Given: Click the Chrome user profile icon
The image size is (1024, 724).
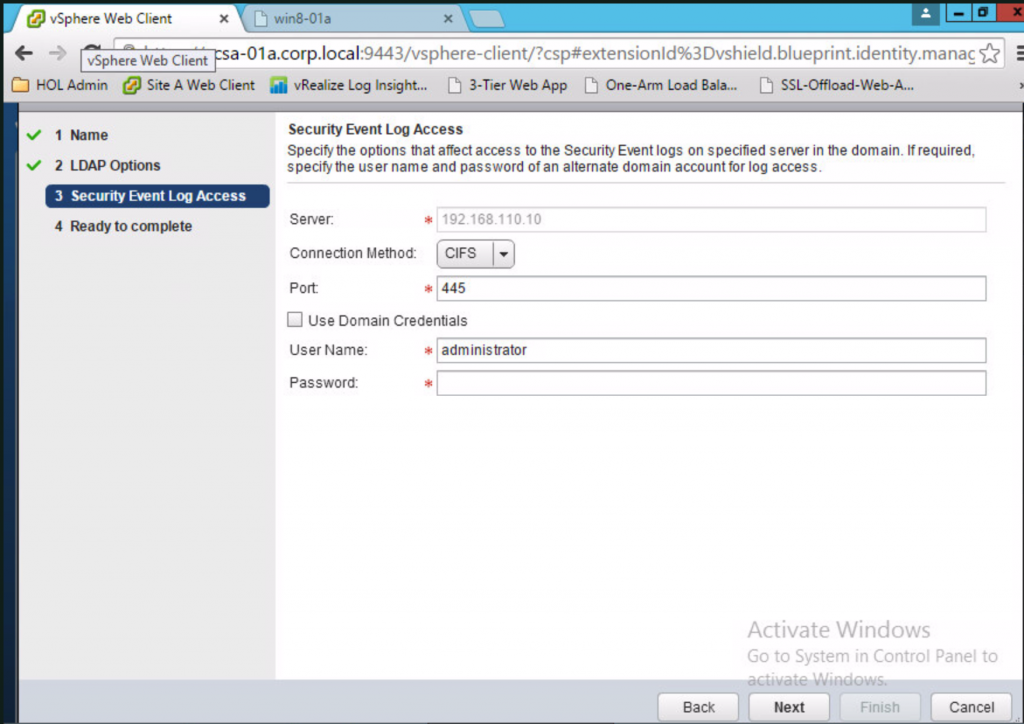Looking at the screenshot, I should [926, 13].
